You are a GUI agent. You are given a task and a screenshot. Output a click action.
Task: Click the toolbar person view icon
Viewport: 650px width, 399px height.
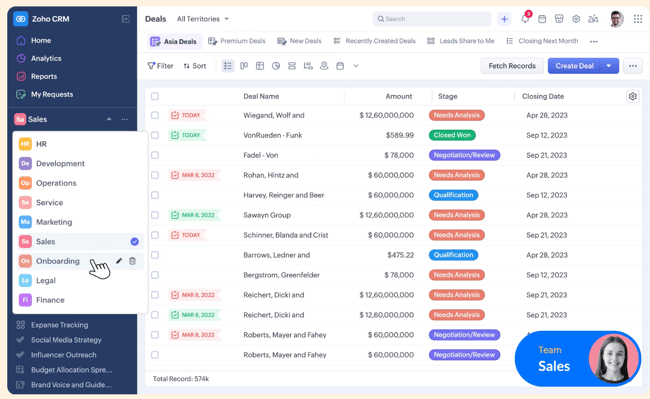click(324, 66)
